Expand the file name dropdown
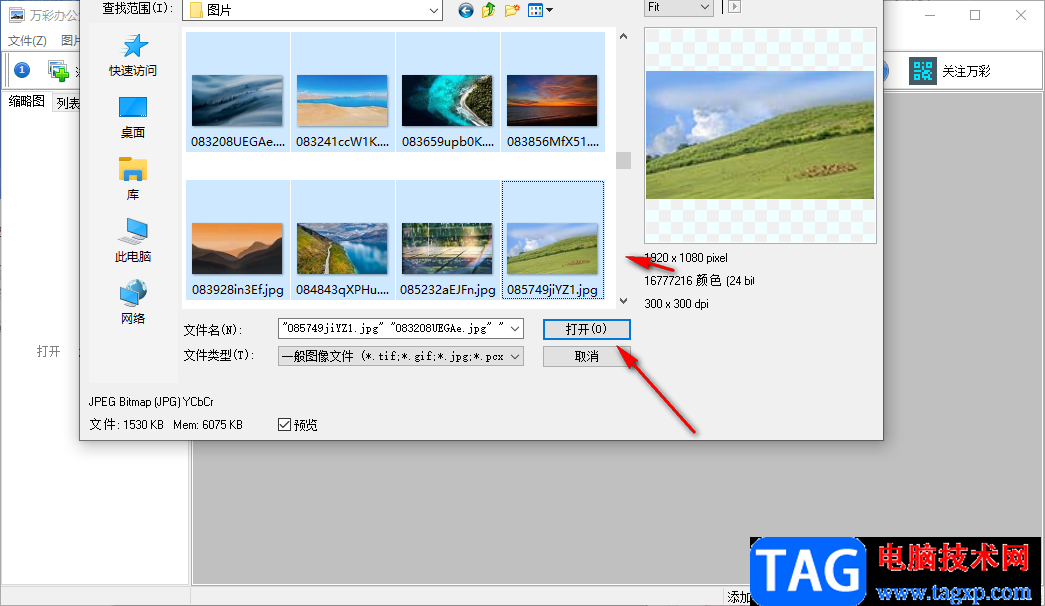 click(x=515, y=329)
